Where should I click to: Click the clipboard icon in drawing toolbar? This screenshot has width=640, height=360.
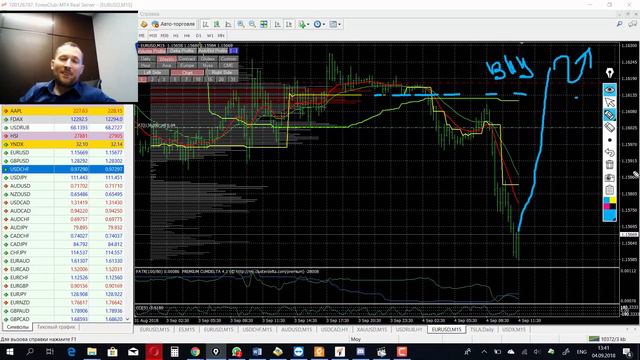(609, 190)
